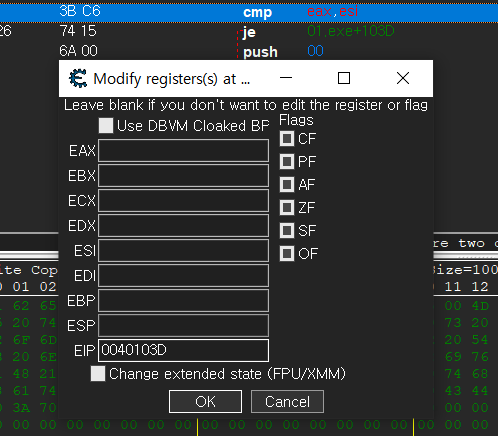This screenshot has height=436, width=498.
Task: Click the Leave blank instruction text
Action: click(246, 105)
